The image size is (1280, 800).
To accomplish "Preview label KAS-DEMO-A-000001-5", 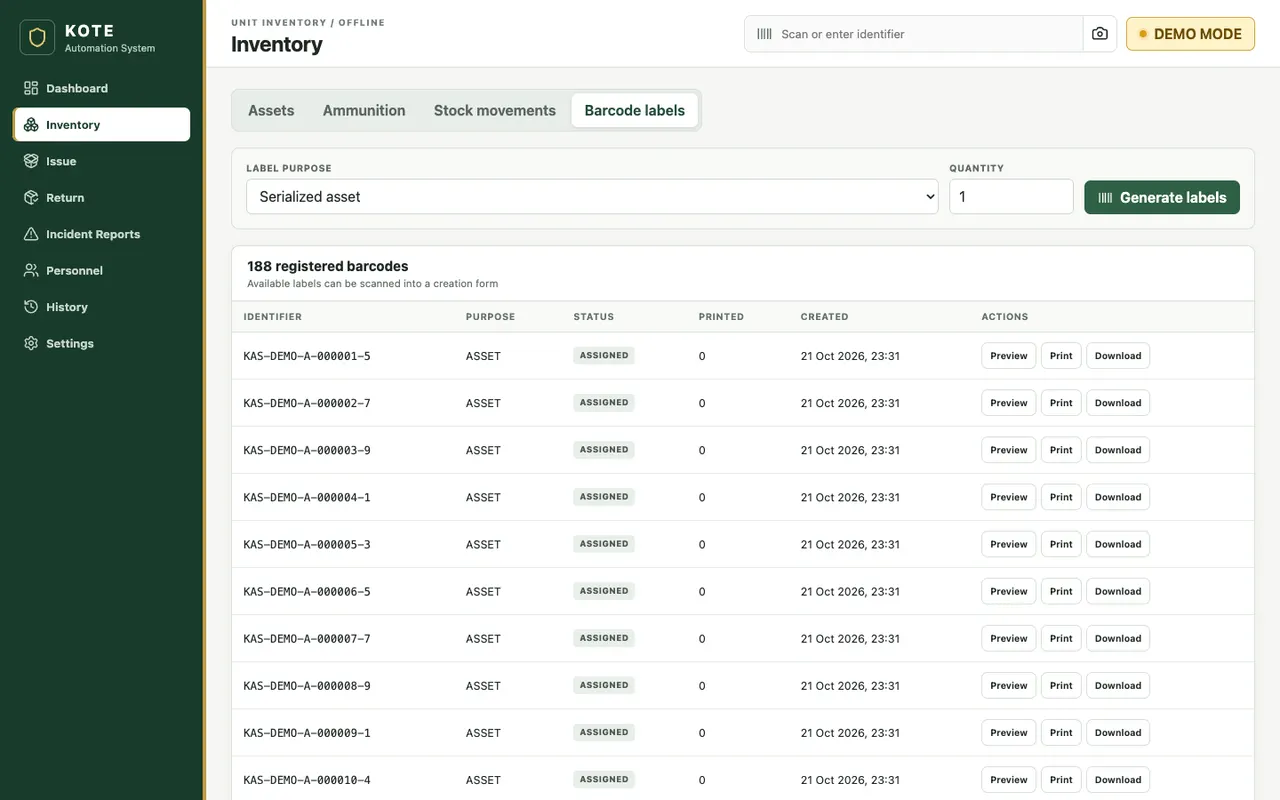I will (1008, 356).
